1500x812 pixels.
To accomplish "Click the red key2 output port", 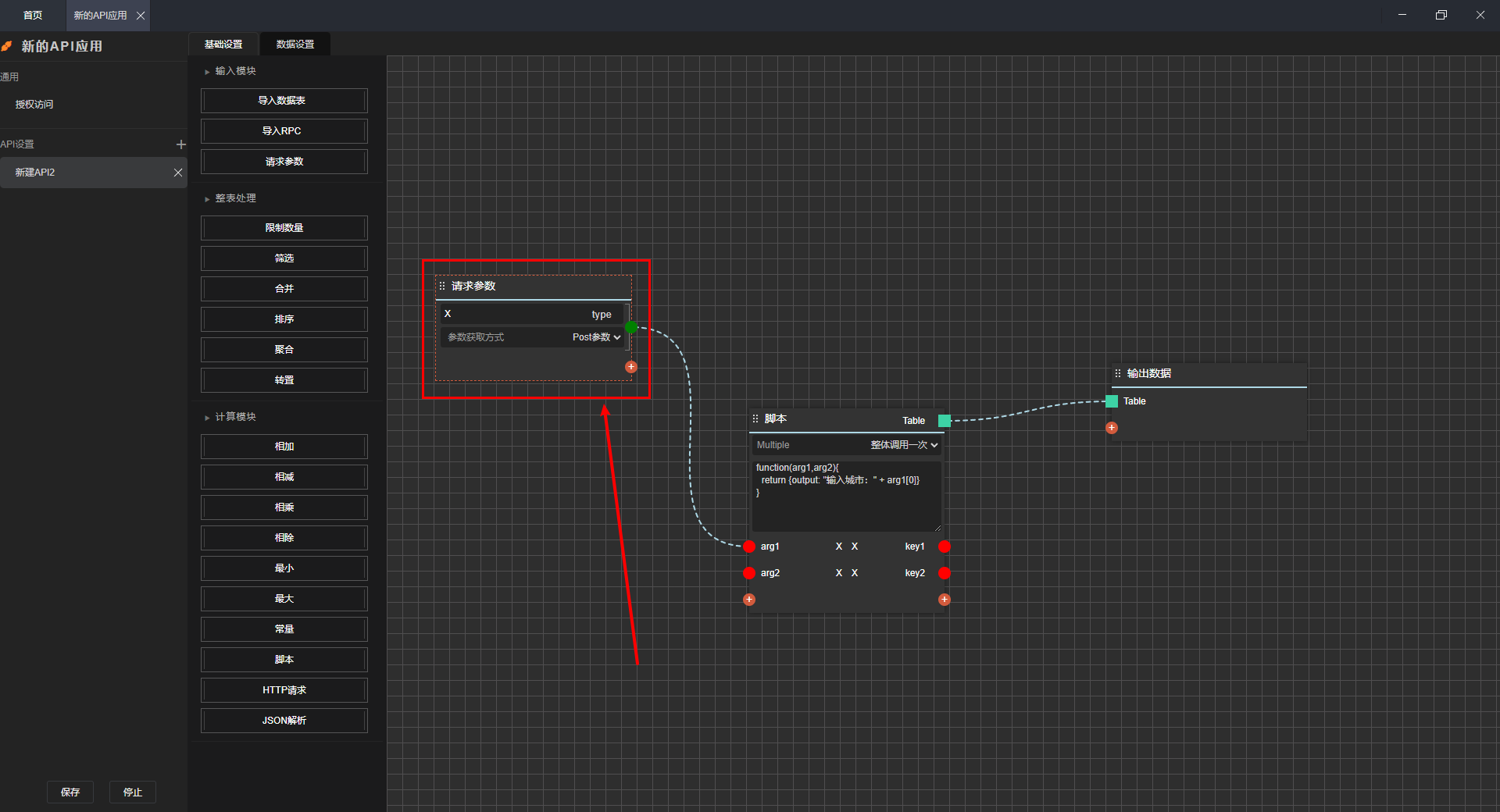I will pos(945,573).
